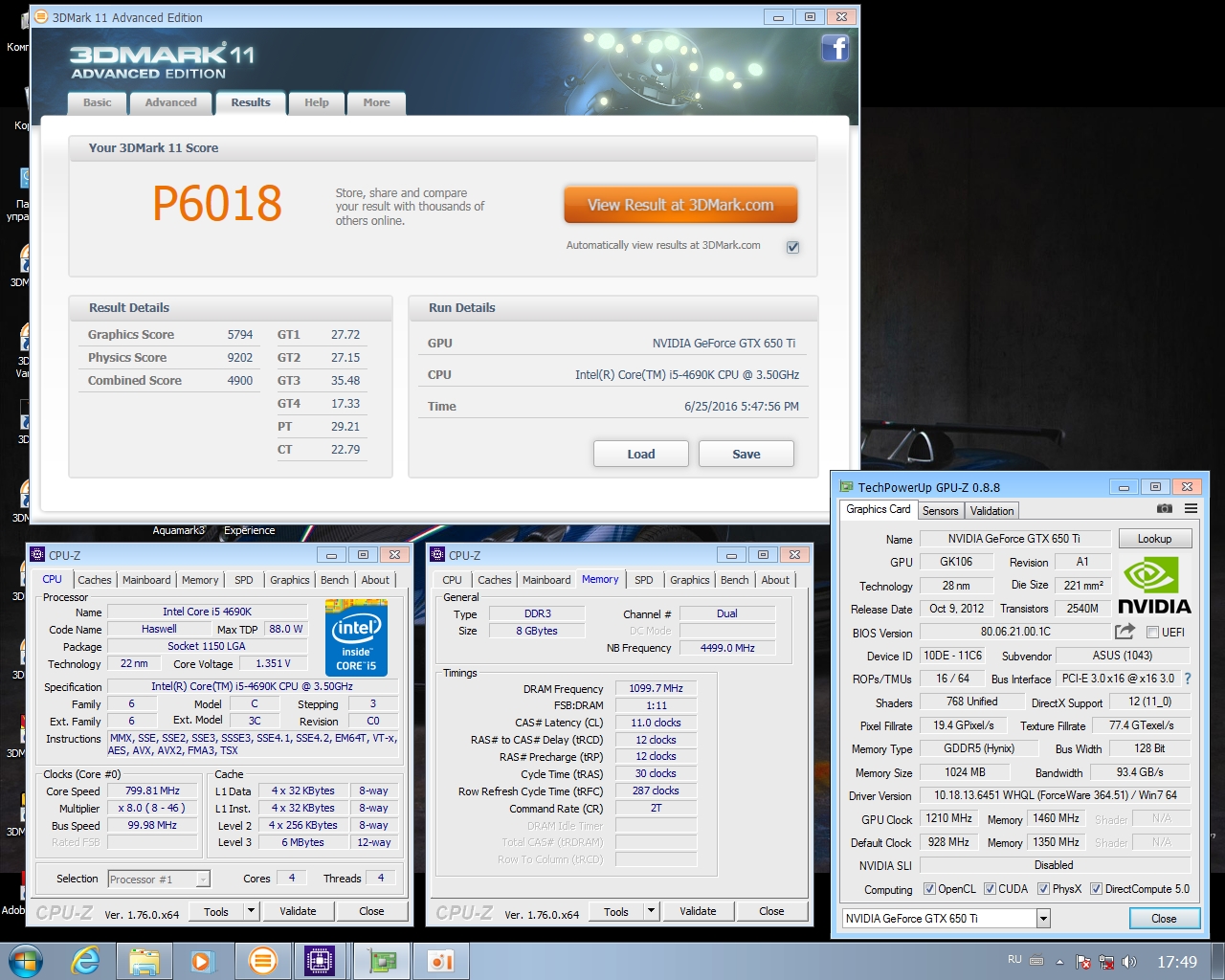Click the system tray volume icon
1225x980 pixels.
coord(1128,962)
